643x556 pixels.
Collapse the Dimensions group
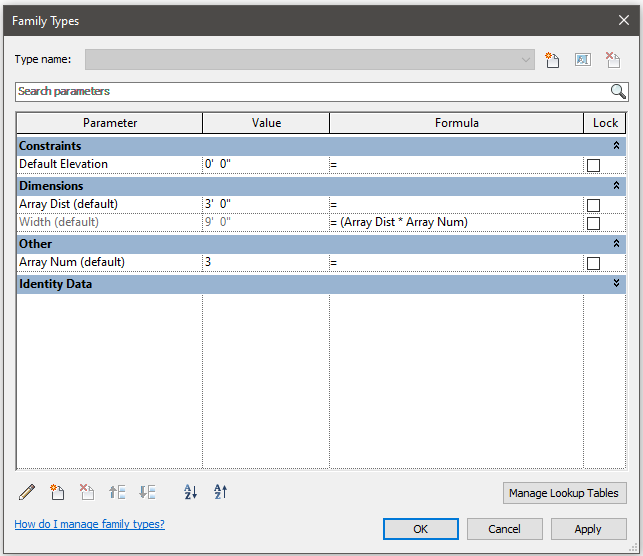pos(616,185)
